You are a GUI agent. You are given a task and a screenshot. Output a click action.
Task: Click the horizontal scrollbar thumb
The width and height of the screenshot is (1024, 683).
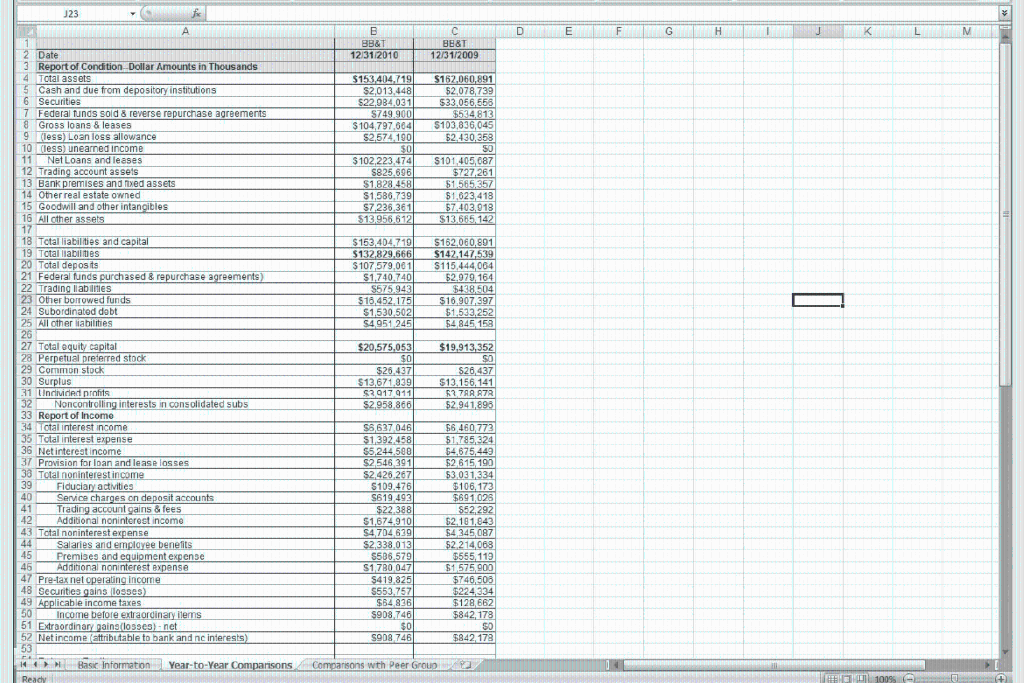(774, 665)
